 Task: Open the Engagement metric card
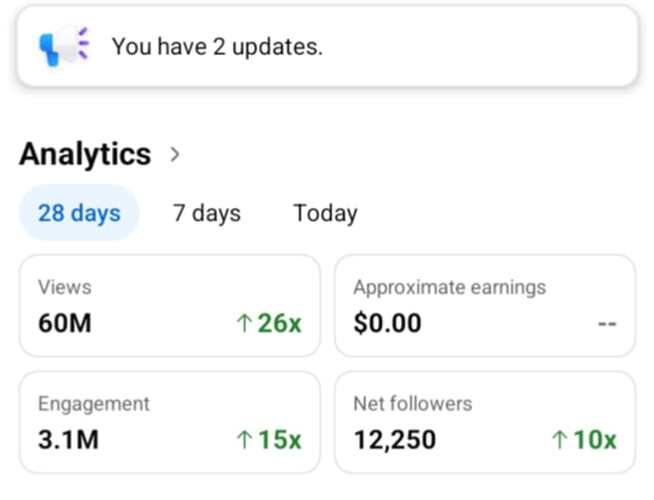tap(169, 422)
